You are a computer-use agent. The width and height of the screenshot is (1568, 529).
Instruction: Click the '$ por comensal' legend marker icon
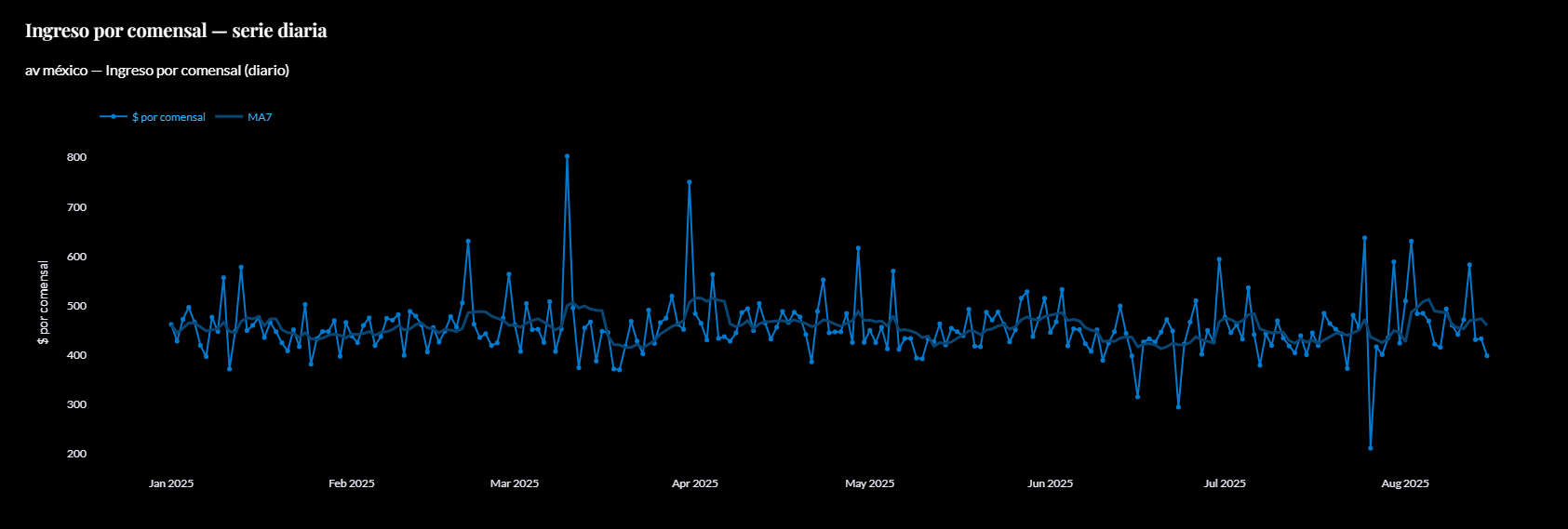(x=114, y=117)
